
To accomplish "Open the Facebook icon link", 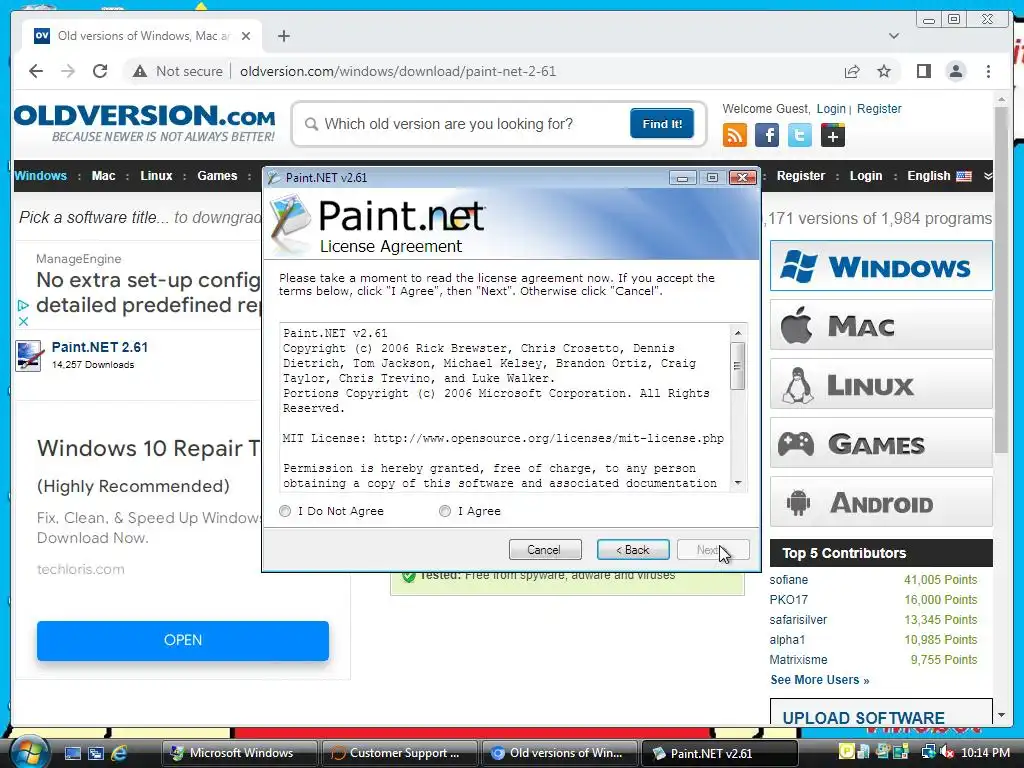I will click(767, 135).
